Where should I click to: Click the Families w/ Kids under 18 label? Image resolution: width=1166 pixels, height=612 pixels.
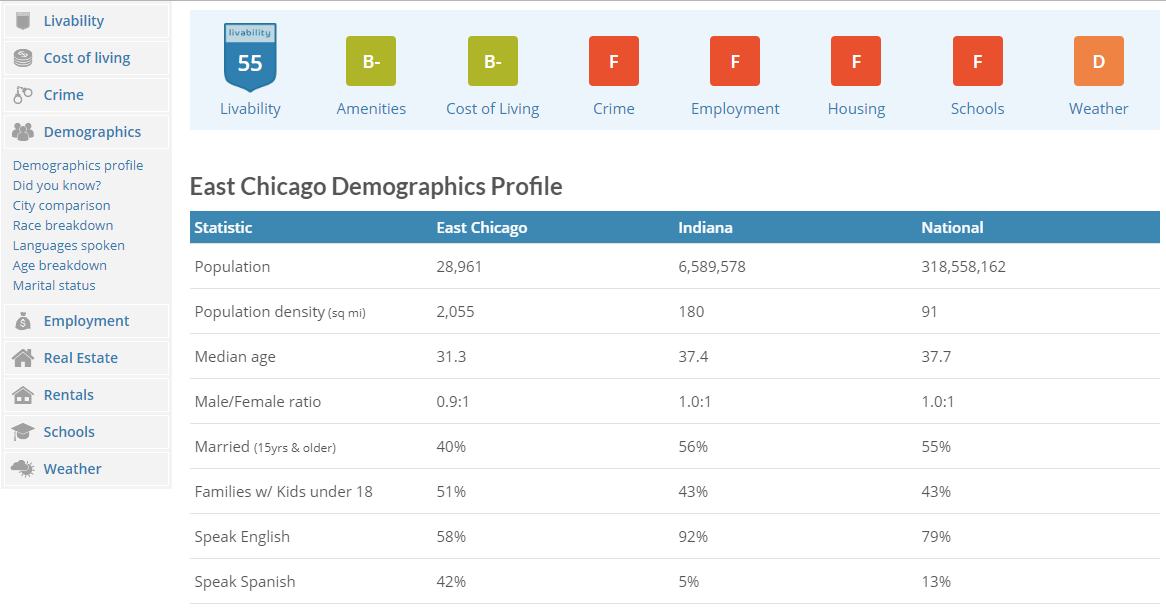[x=283, y=492]
